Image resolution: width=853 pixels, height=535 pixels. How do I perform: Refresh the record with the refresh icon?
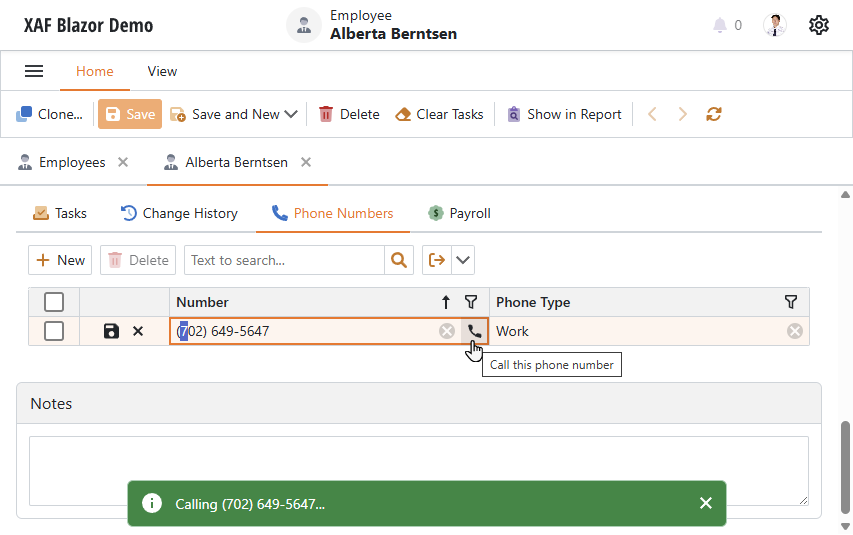point(714,114)
